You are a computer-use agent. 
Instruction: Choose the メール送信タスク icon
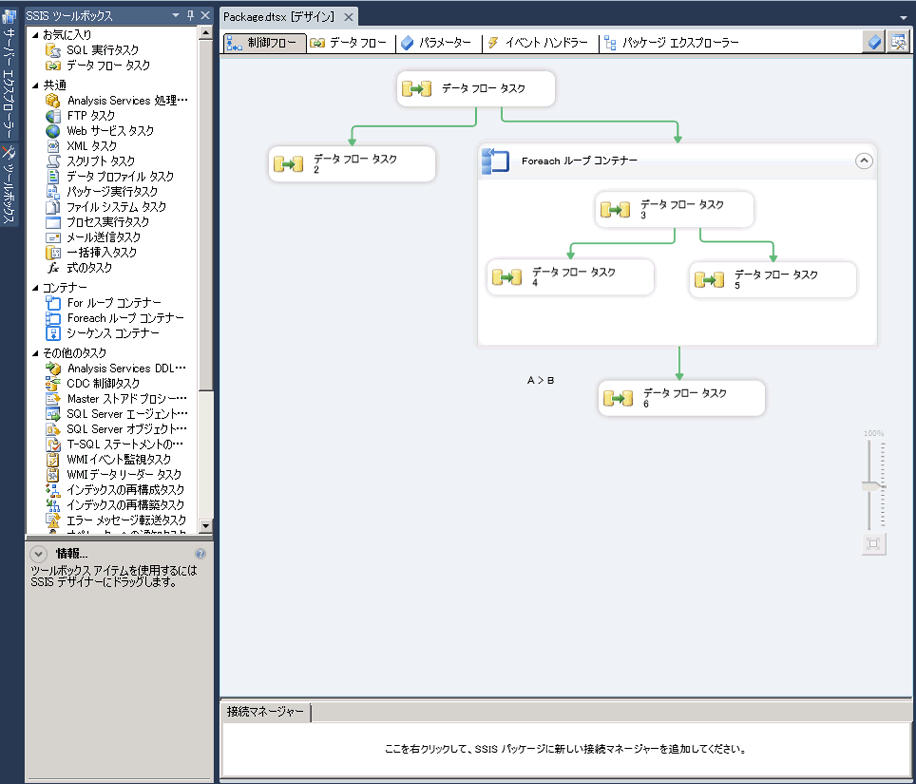point(53,237)
